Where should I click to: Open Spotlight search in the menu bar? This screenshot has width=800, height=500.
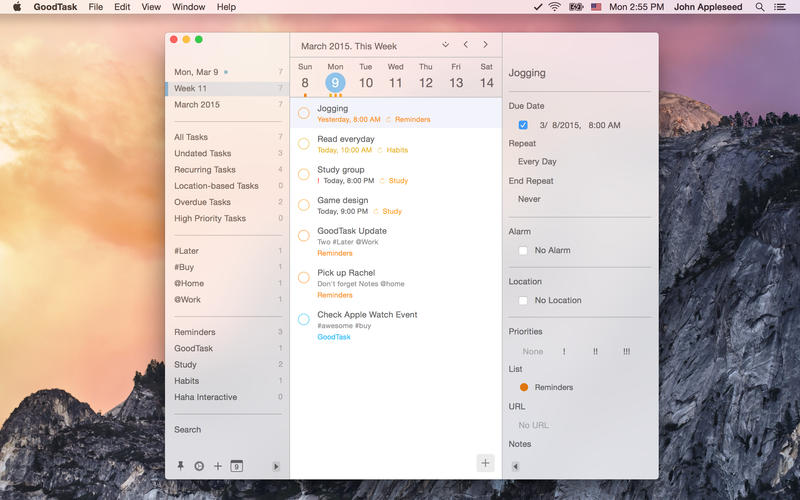[x=760, y=7]
